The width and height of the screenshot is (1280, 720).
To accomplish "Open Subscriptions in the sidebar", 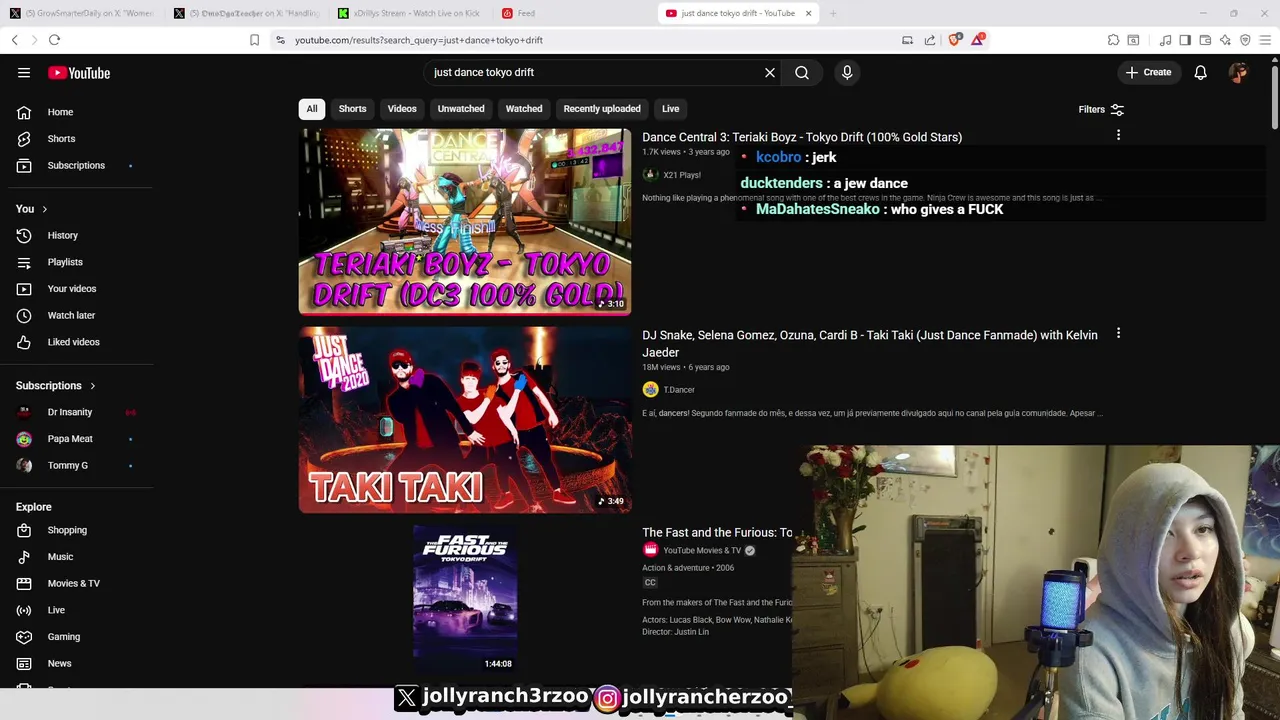I will pos(77,165).
